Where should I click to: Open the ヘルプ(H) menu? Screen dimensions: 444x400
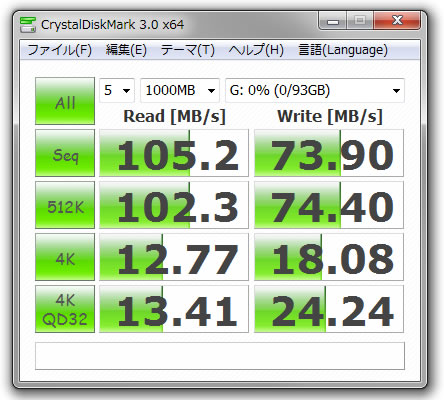256,50
